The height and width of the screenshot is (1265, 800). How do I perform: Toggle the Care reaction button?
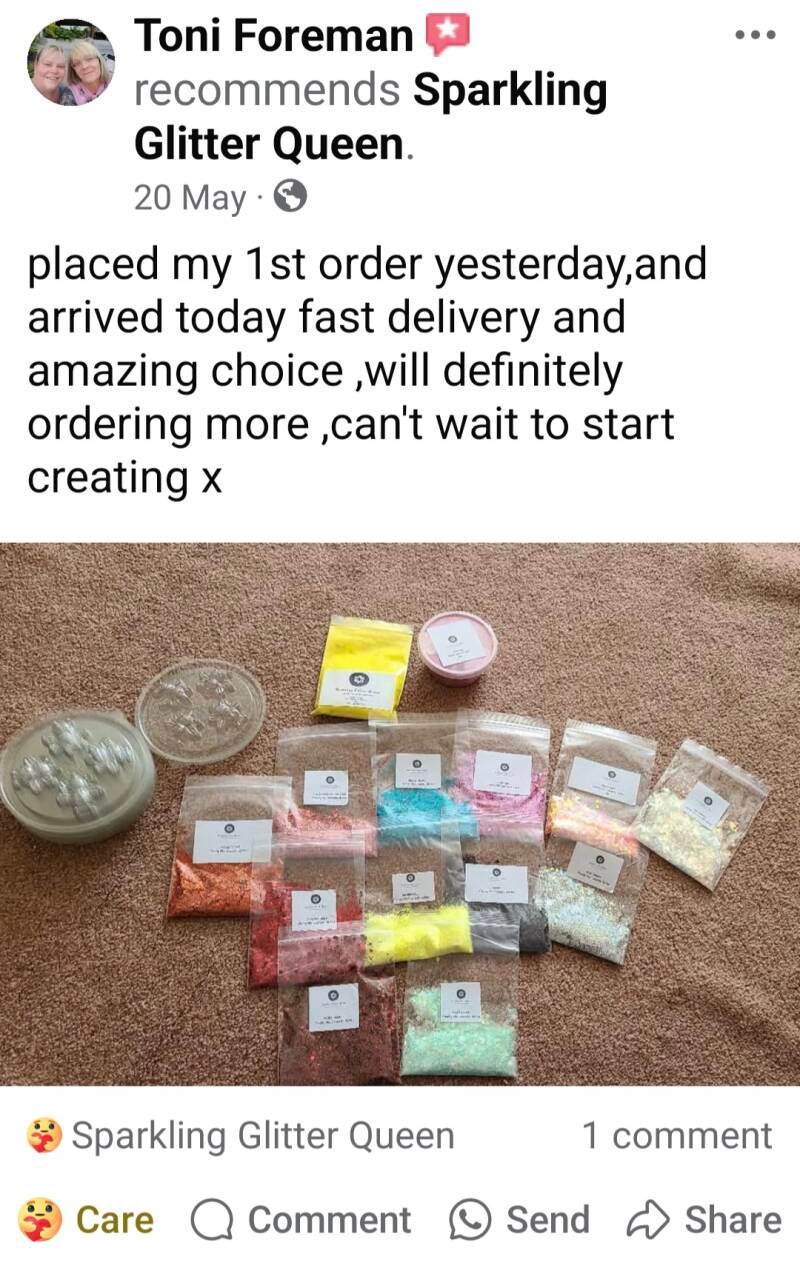86,1220
